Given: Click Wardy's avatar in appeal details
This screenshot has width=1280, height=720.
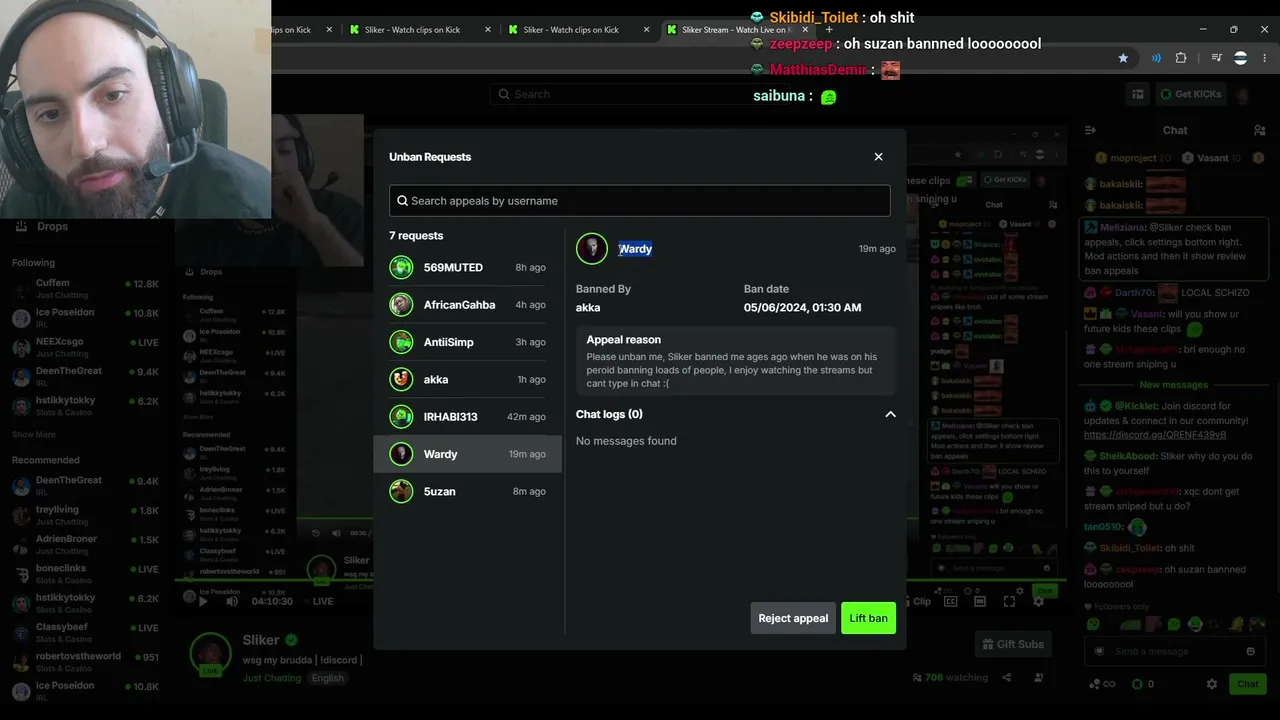Looking at the screenshot, I should coord(592,249).
